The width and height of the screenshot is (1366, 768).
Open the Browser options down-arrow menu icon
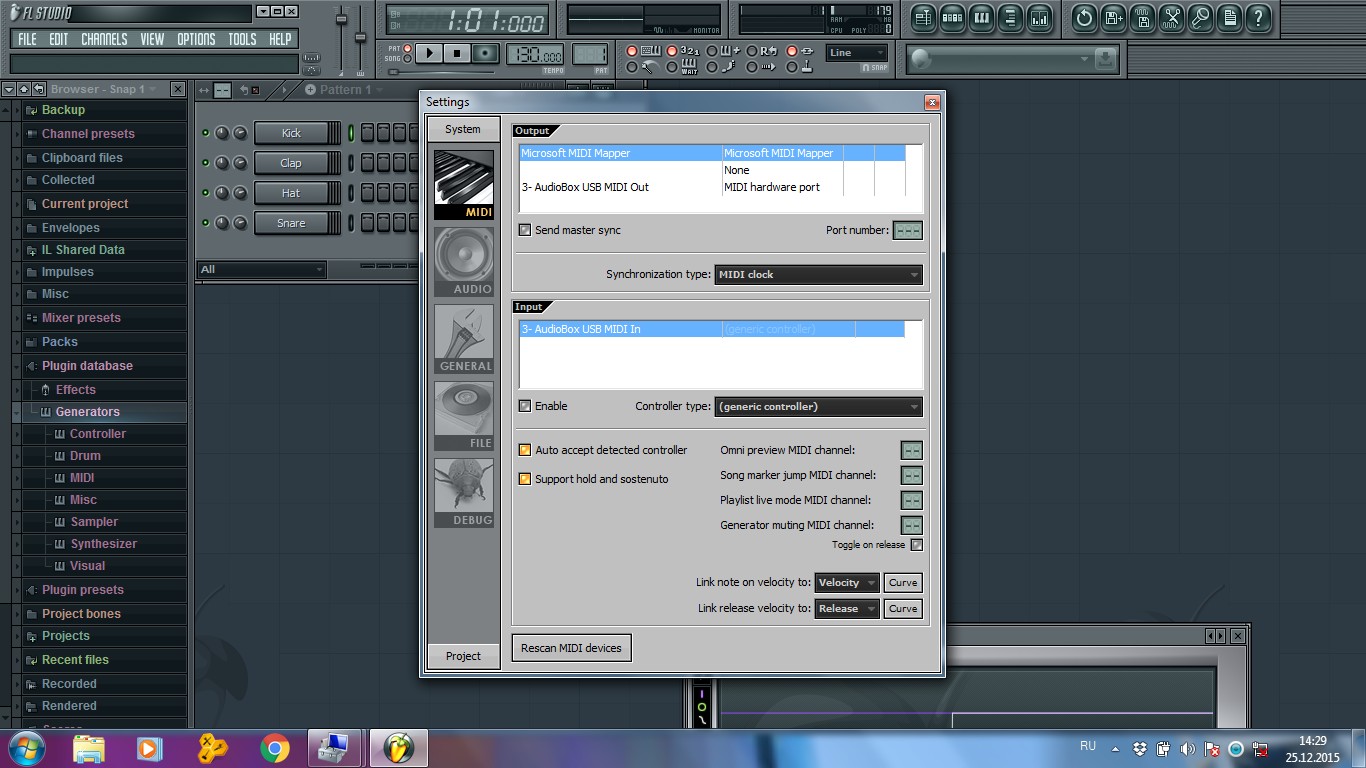point(9,89)
